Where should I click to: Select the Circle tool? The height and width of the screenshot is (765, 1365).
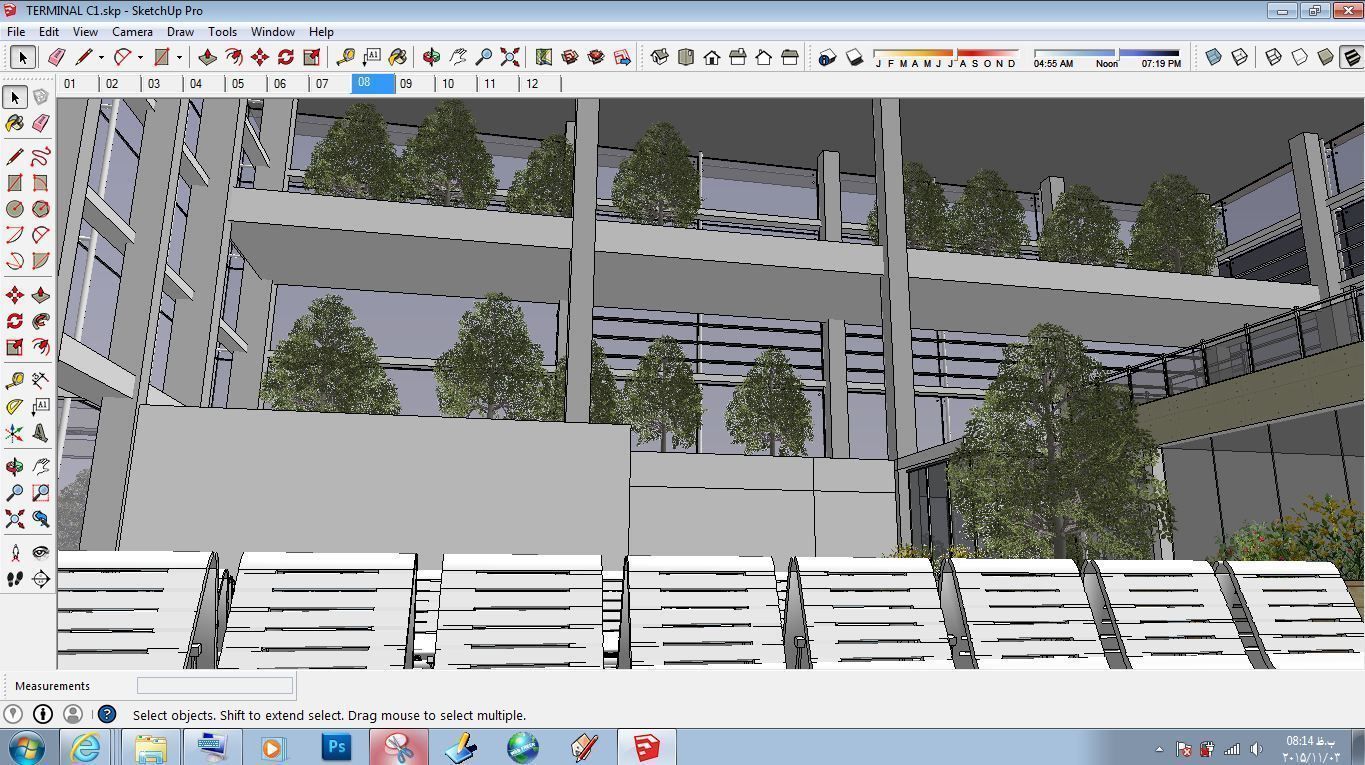15,209
